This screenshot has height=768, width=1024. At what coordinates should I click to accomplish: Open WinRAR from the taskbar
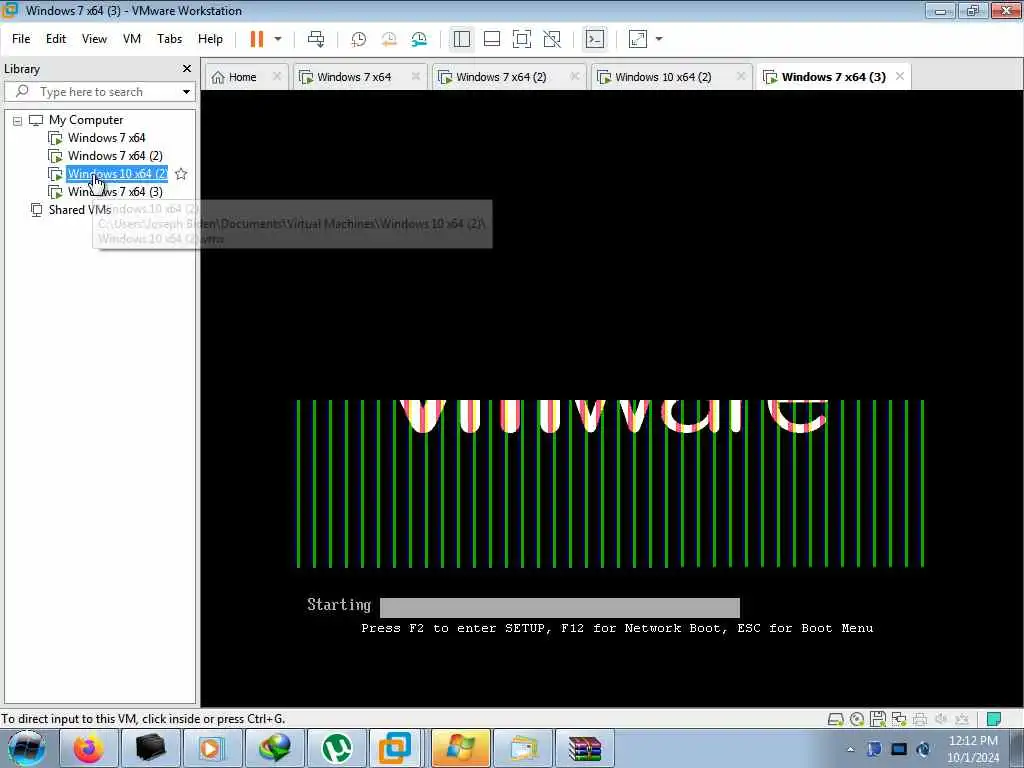click(x=584, y=748)
